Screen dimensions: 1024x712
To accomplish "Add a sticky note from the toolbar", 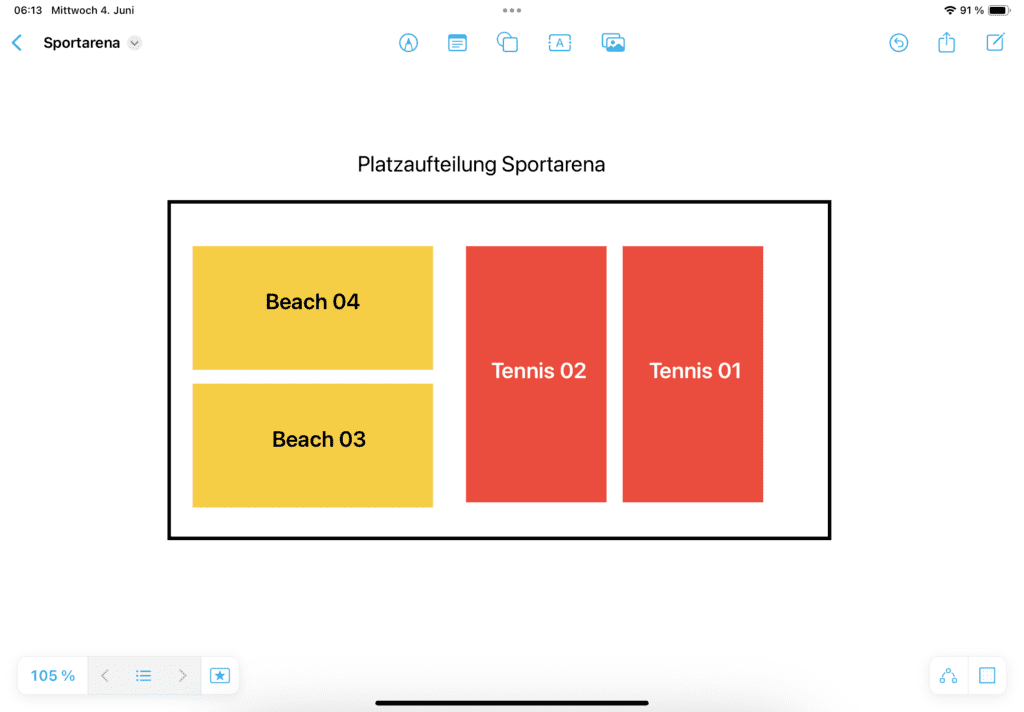I will pyautogui.click(x=457, y=43).
